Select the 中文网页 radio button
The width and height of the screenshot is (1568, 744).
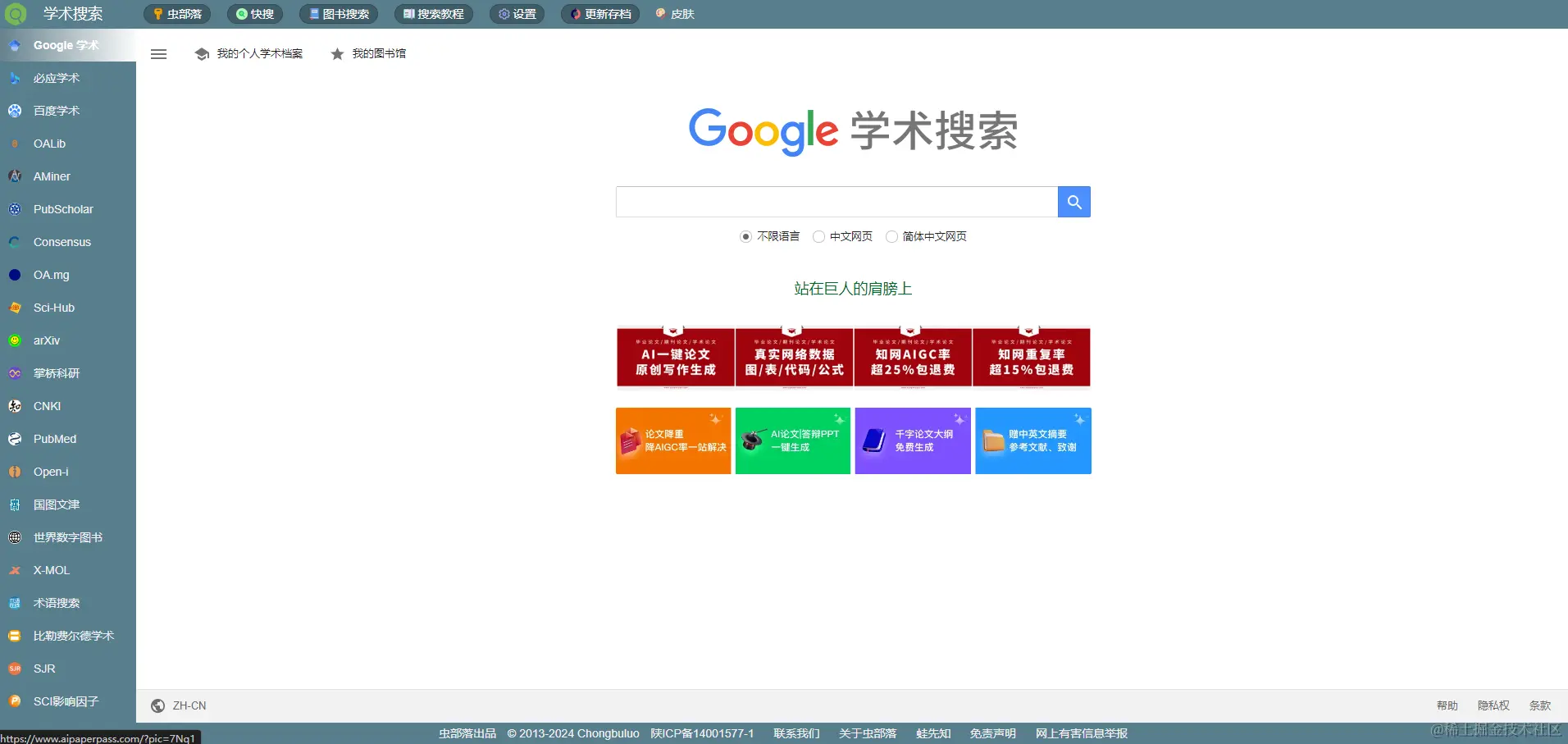[x=818, y=237]
